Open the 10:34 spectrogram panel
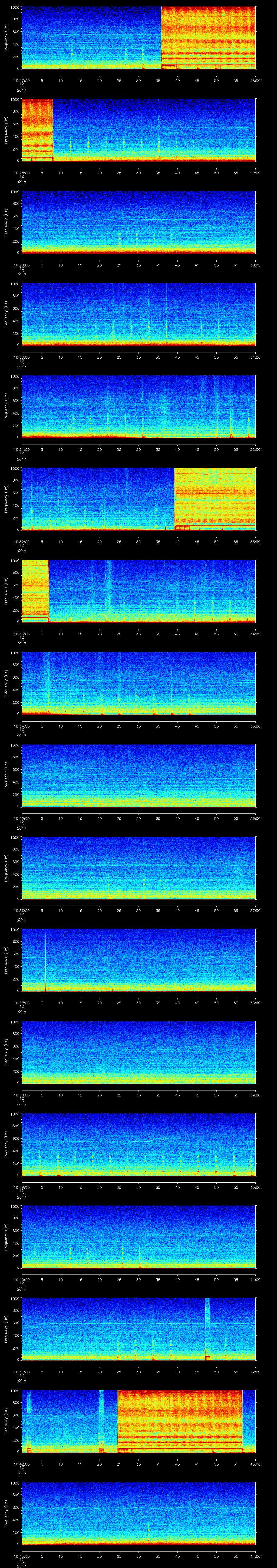This screenshot has height=1568, width=277. coord(138,683)
